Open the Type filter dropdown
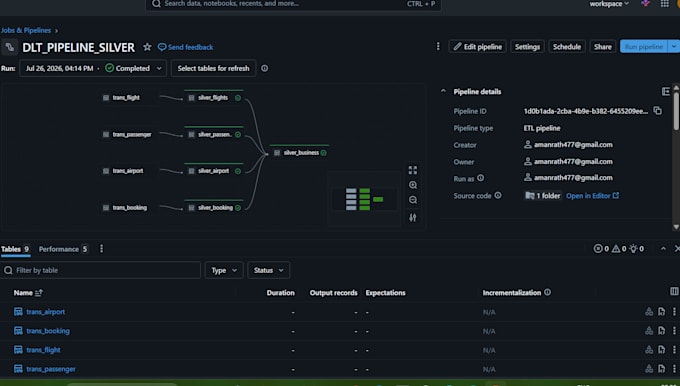680x386 pixels. [224, 270]
